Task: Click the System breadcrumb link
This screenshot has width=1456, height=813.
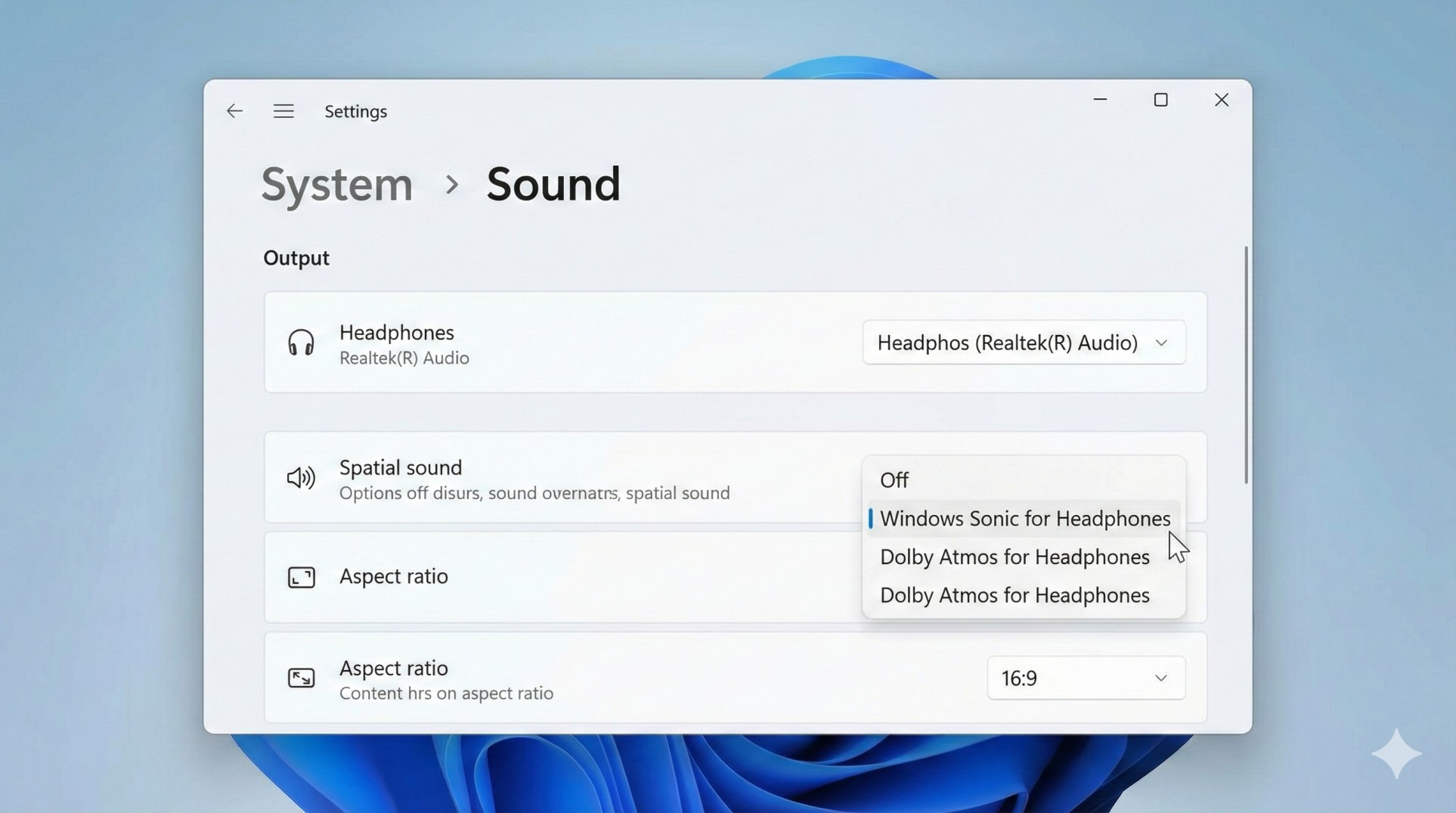Action: (x=336, y=184)
